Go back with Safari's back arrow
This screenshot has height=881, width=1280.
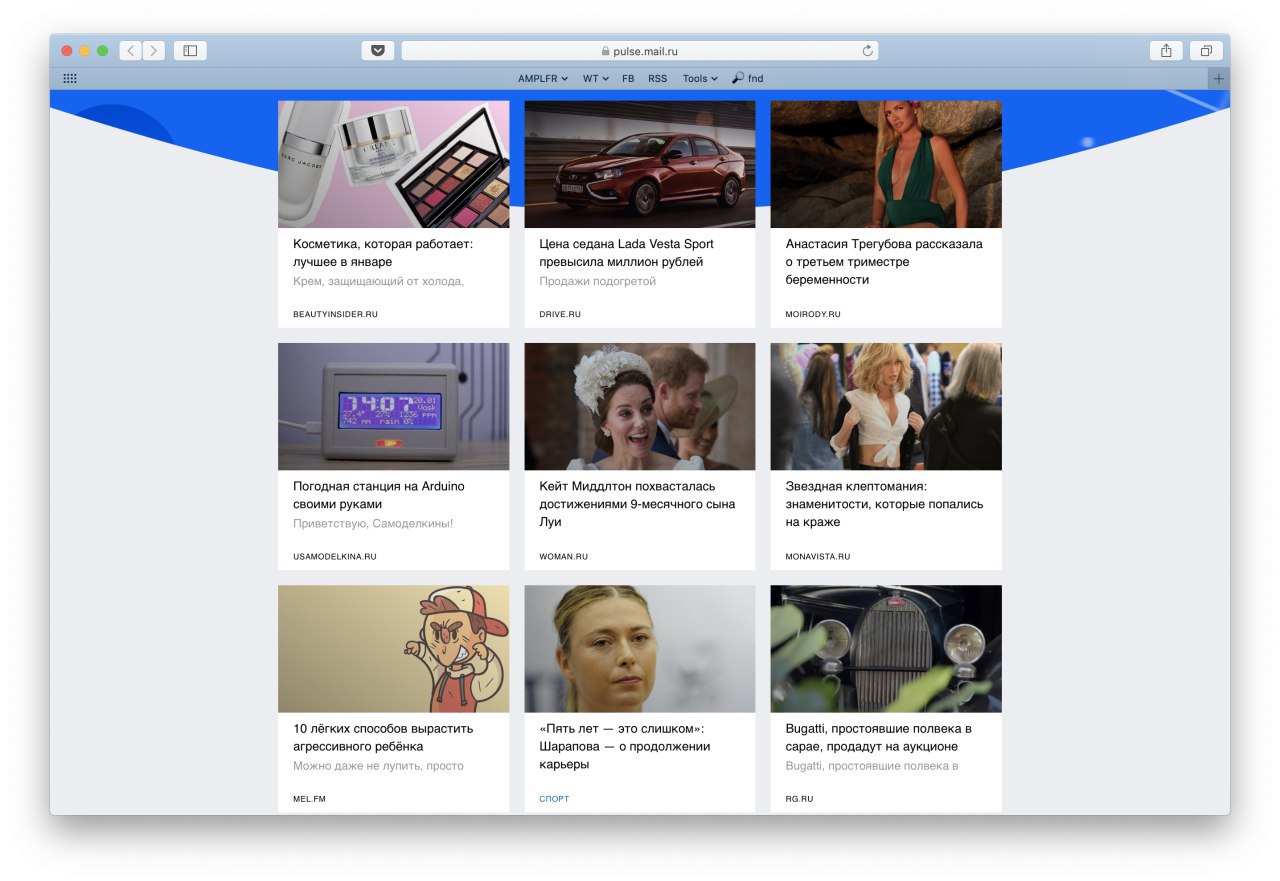pyautogui.click(x=130, y=50)
